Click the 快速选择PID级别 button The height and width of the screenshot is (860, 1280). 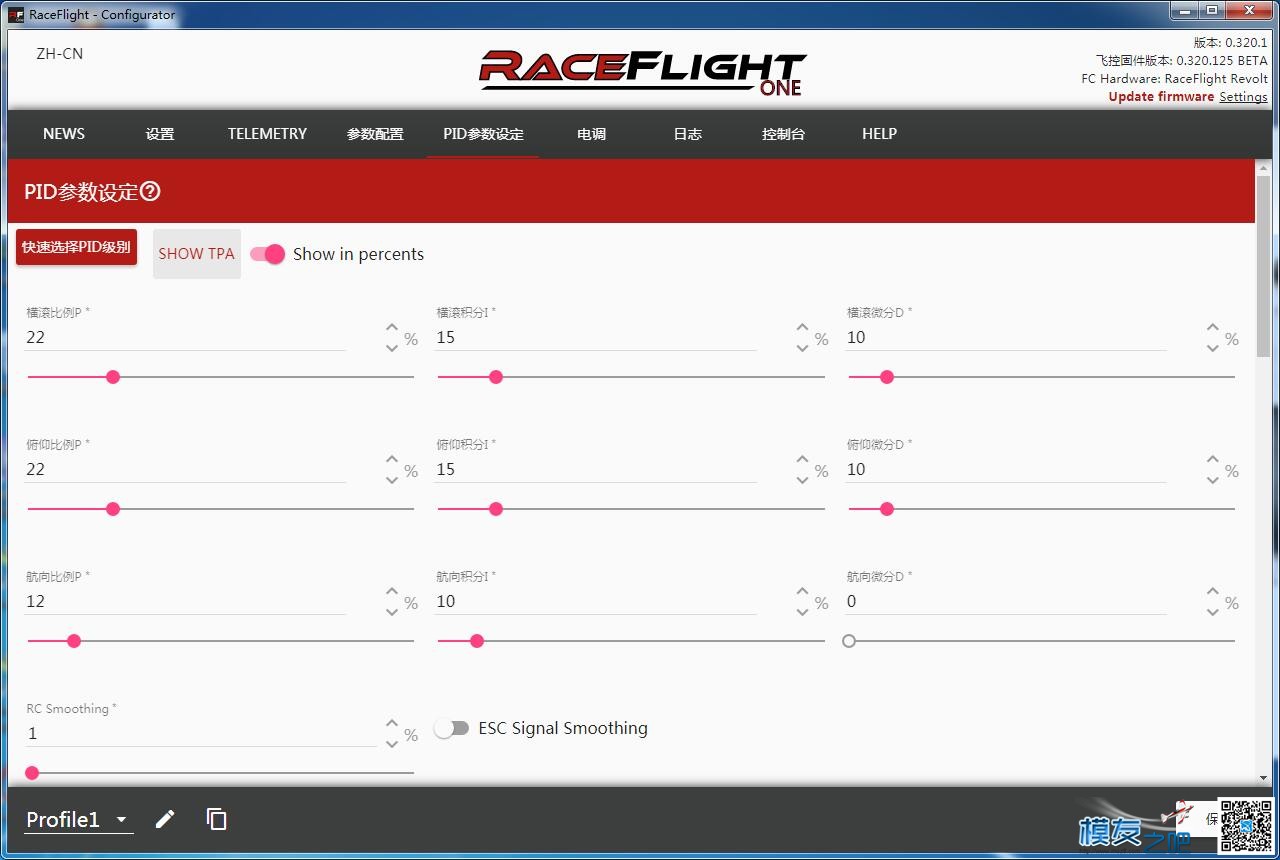76,247
